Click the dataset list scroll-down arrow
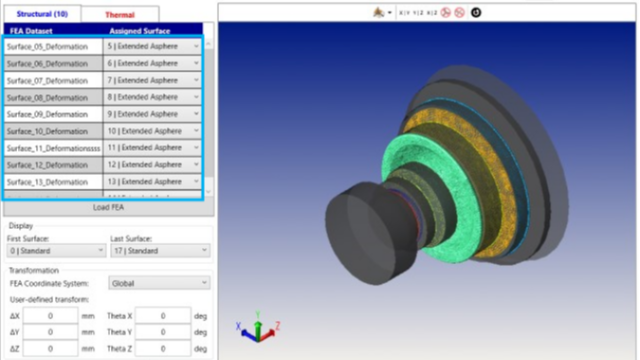 coord(209,191)
